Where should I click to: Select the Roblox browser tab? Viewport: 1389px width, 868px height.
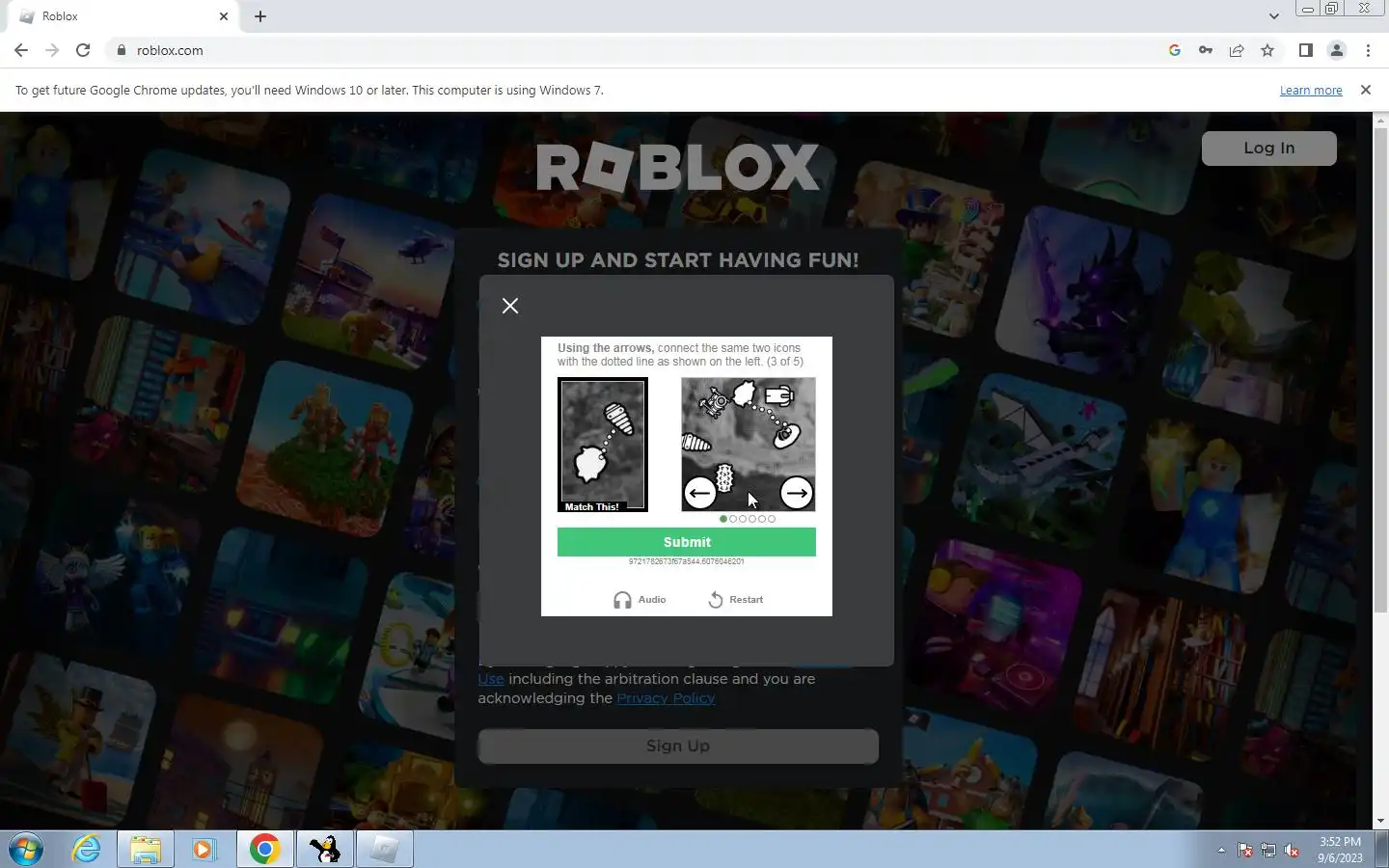123,16
